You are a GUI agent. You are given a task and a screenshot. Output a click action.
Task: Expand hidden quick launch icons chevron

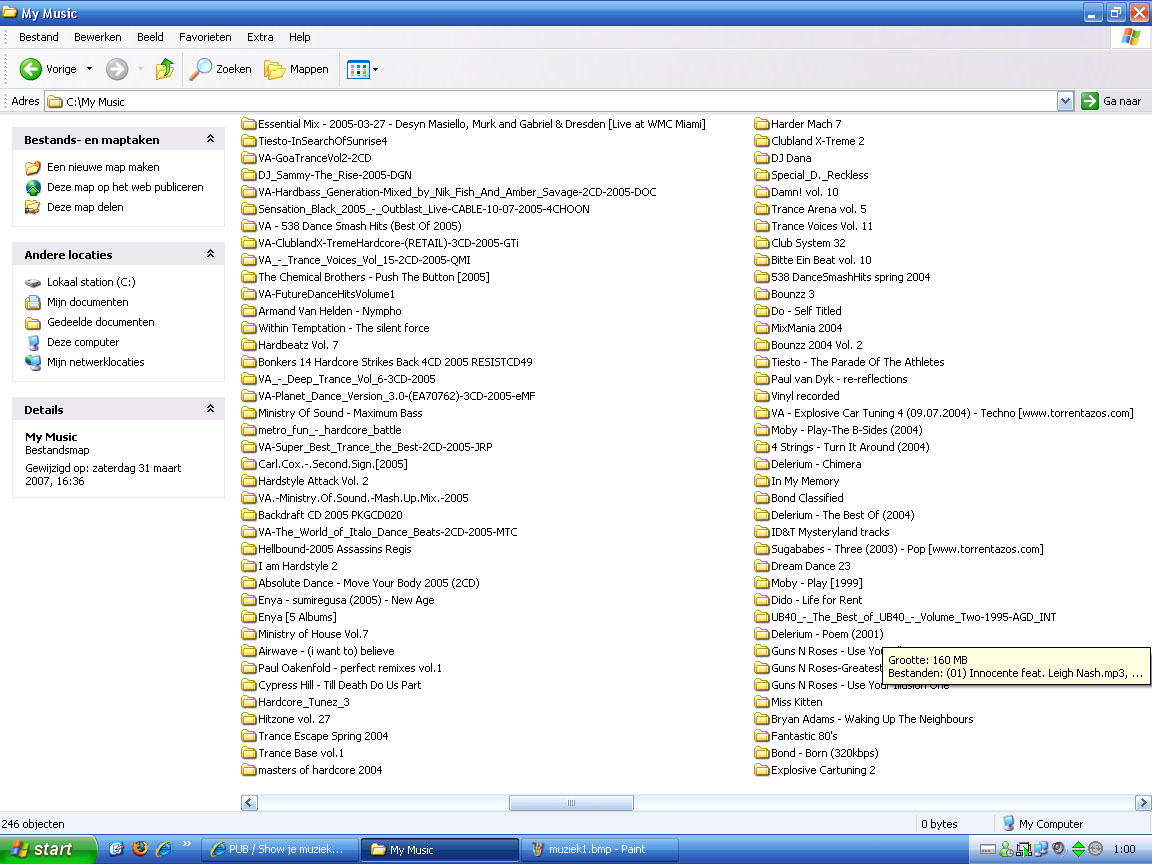187,844
